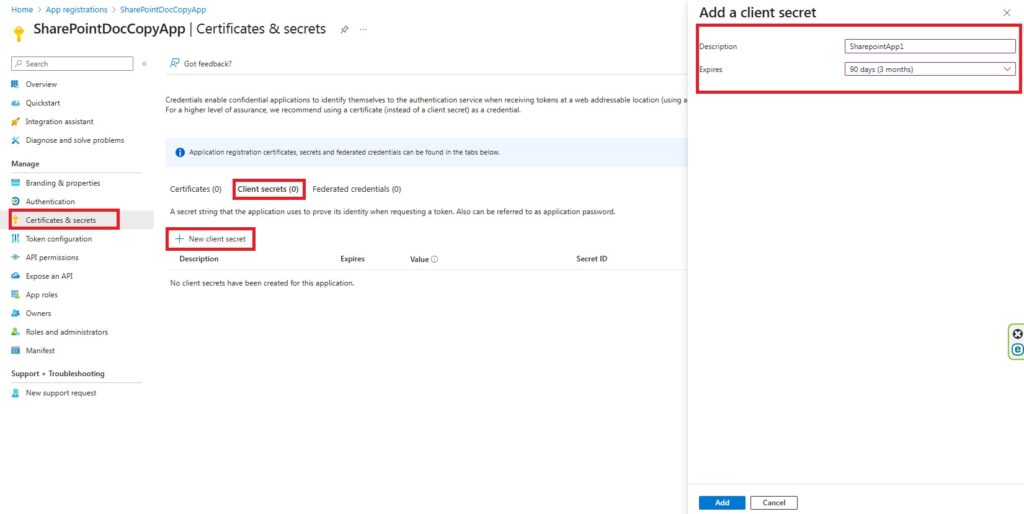Click the Diagnose and solve problems icon
This screenshot has height=514, width=1024.
pos(15,140)
